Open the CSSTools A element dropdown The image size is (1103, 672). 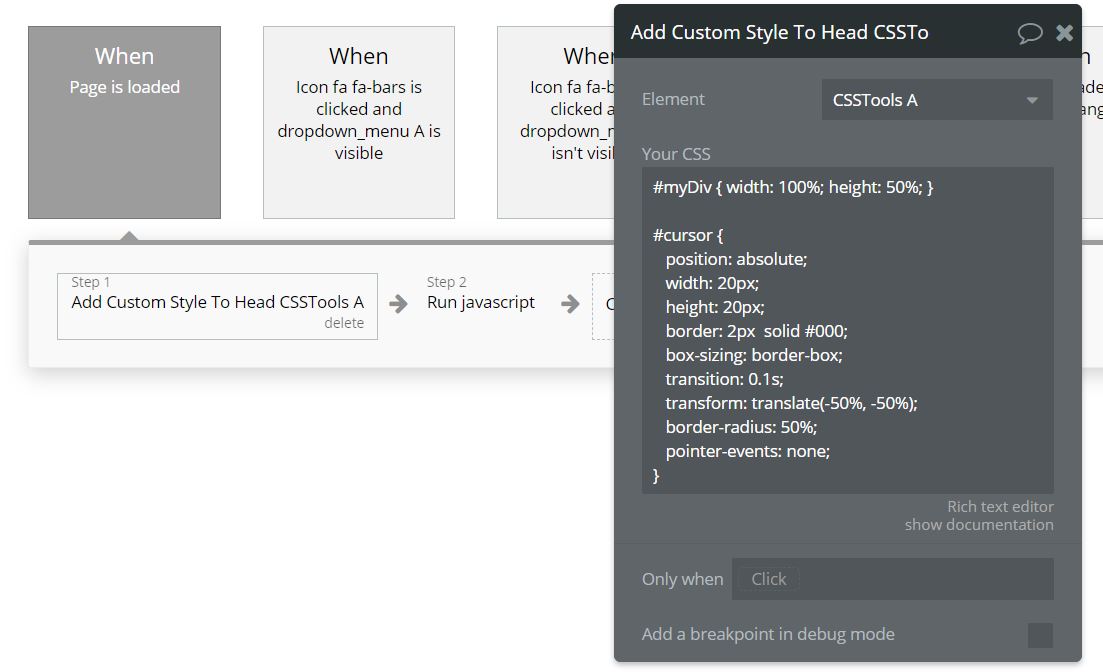coord(937,100)
